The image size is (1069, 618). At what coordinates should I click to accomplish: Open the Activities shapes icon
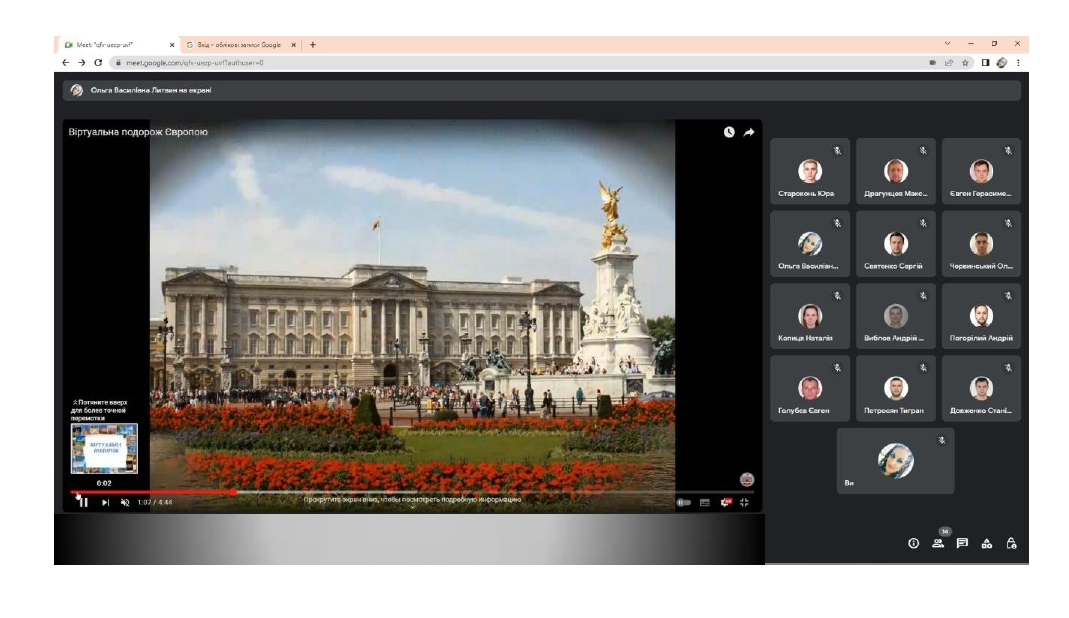[x=987, y=544]
